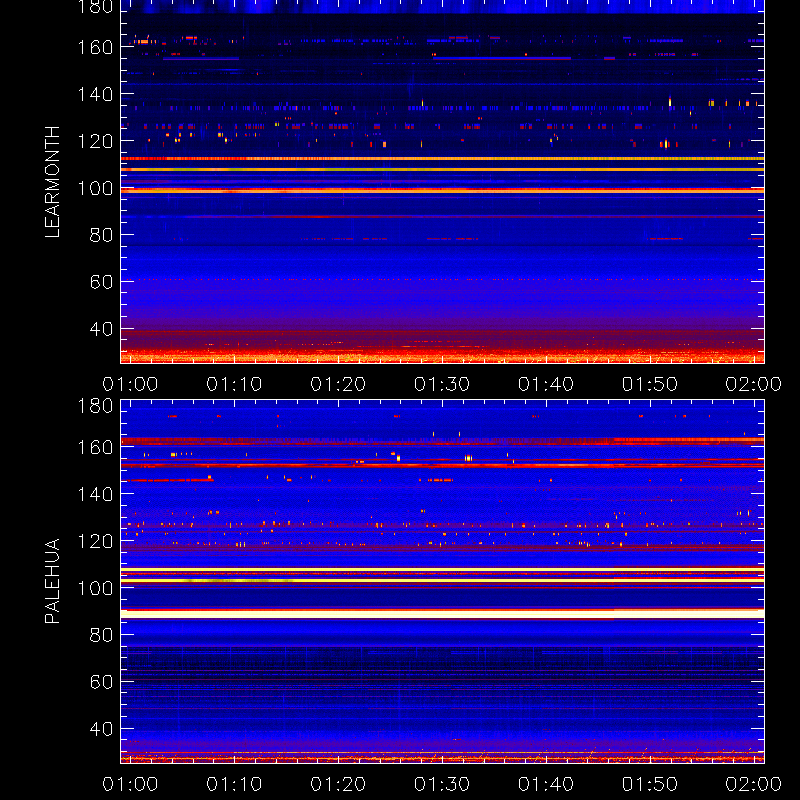Image resolution: width=800 pixels, height=800 pixels.
Task: Choose the 01:20 time label below PALEHUA plot
Action: pyautogui.click(x=338, y=784)
